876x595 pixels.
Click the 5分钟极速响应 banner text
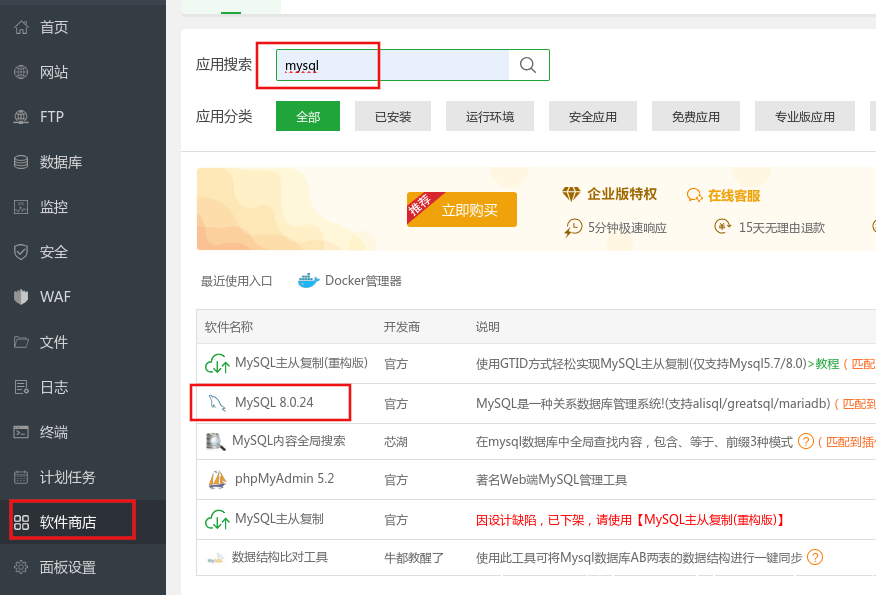[x=627, y=227]
